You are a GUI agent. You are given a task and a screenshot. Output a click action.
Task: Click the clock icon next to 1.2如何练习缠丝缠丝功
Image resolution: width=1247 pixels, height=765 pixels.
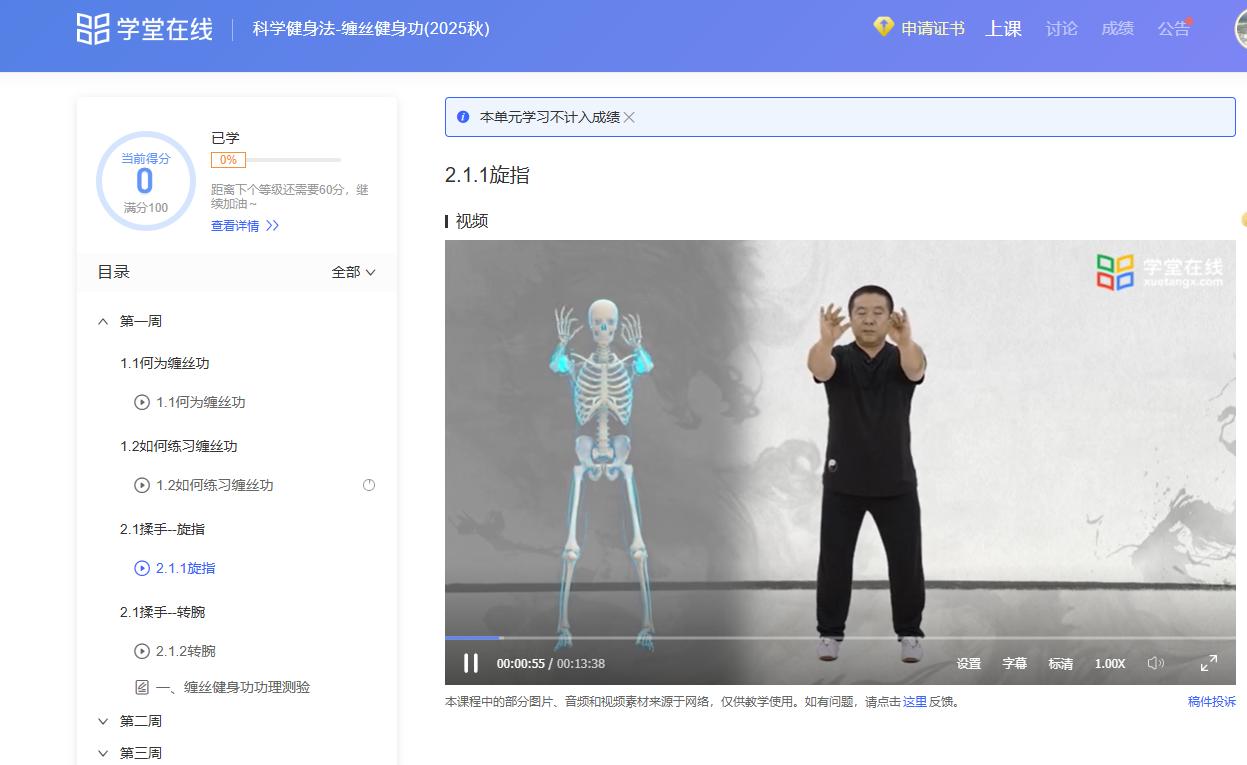tap(369, 484)
